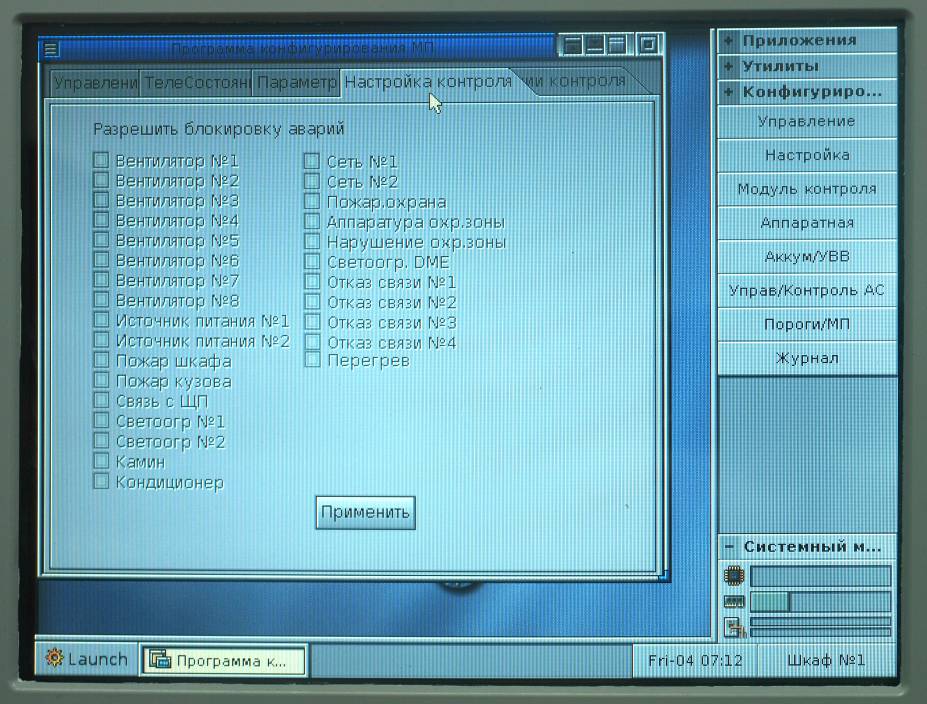This screenshot has width=927, height=704.
Task: Click the Launch gear icon
Action: click(54, 658)
